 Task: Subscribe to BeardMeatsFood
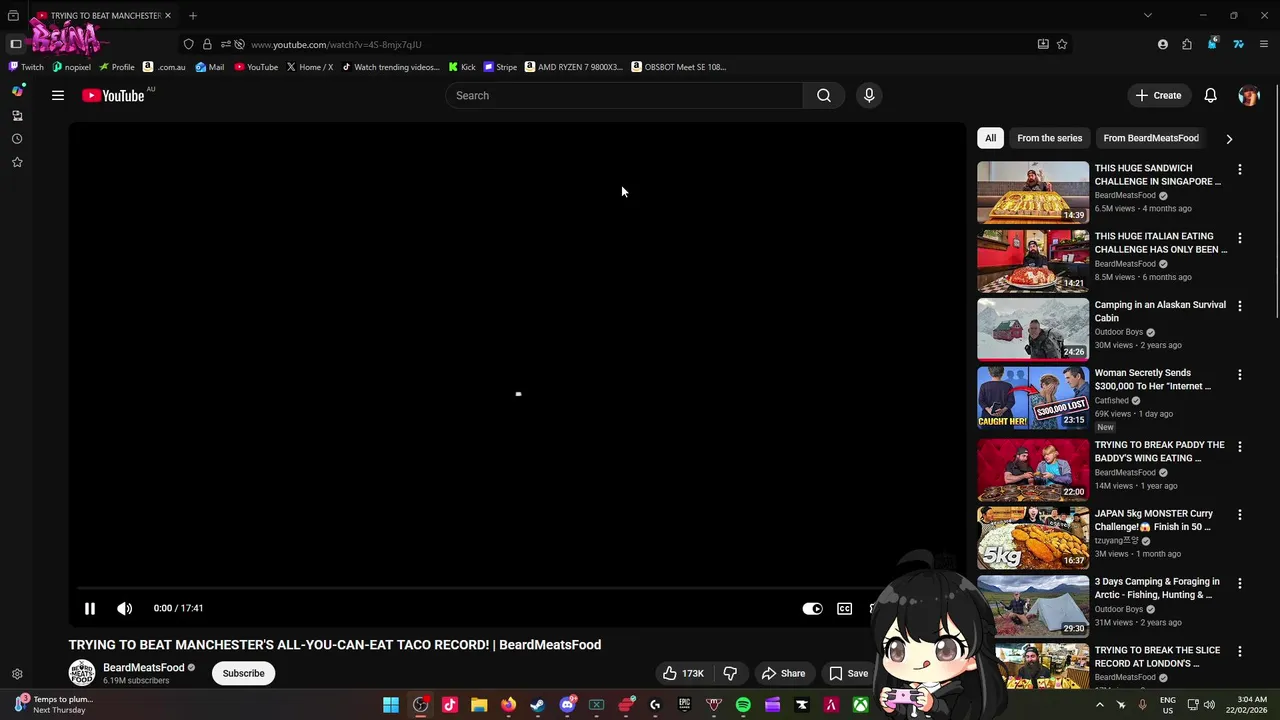[x=243, y=673]
